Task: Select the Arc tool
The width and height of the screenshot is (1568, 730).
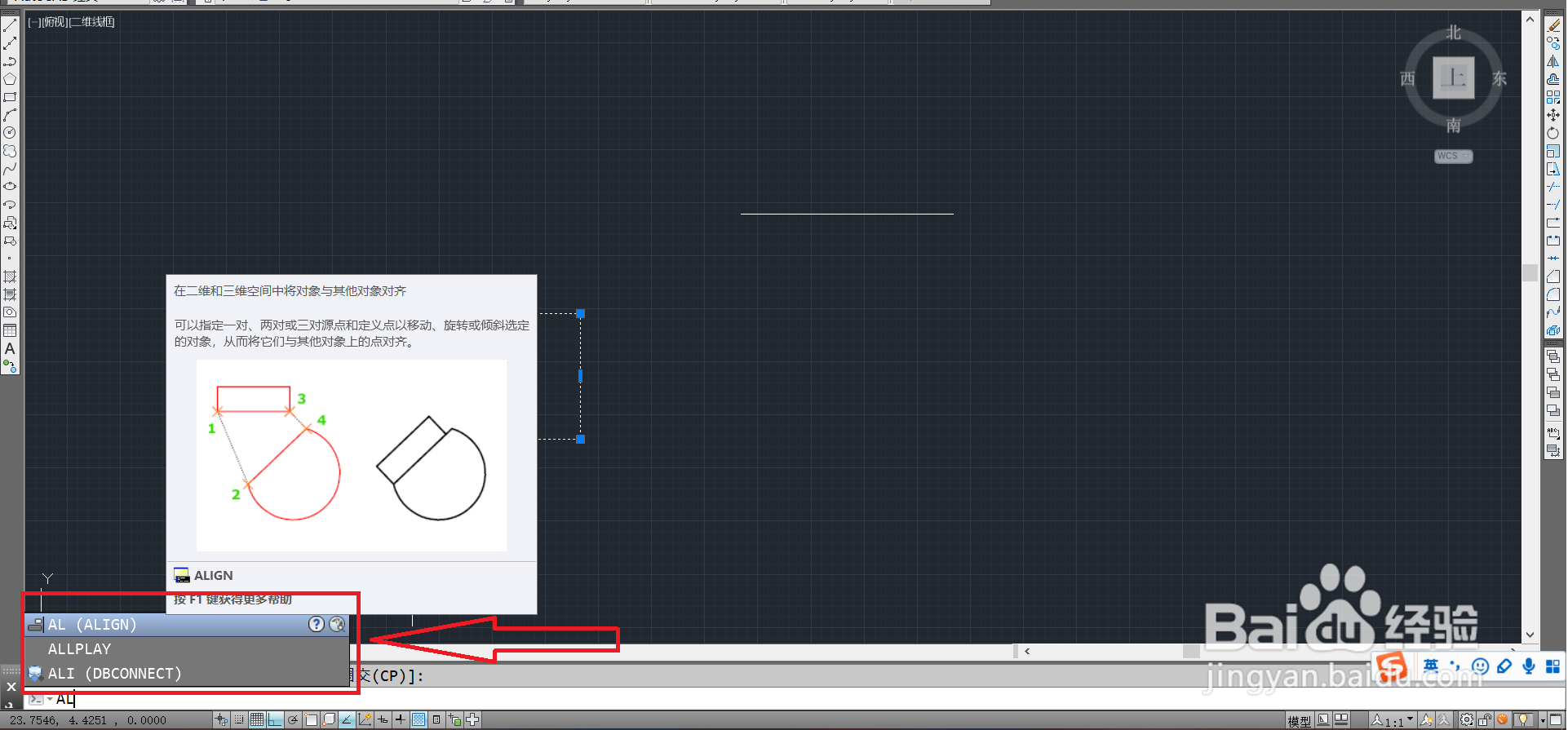Action: pos(10,115)
